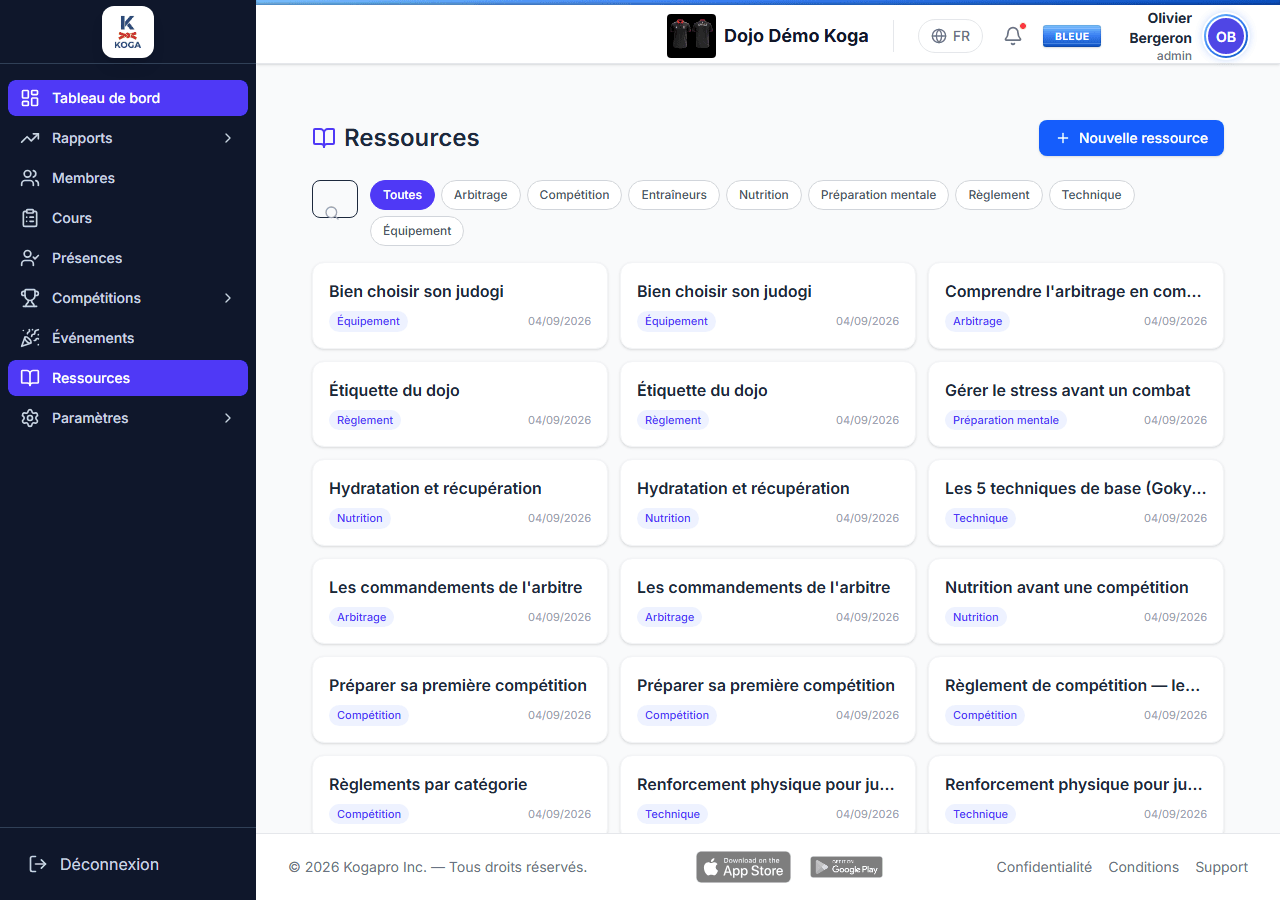Click the search magnifier box beside Toutes

click(335, 199)
